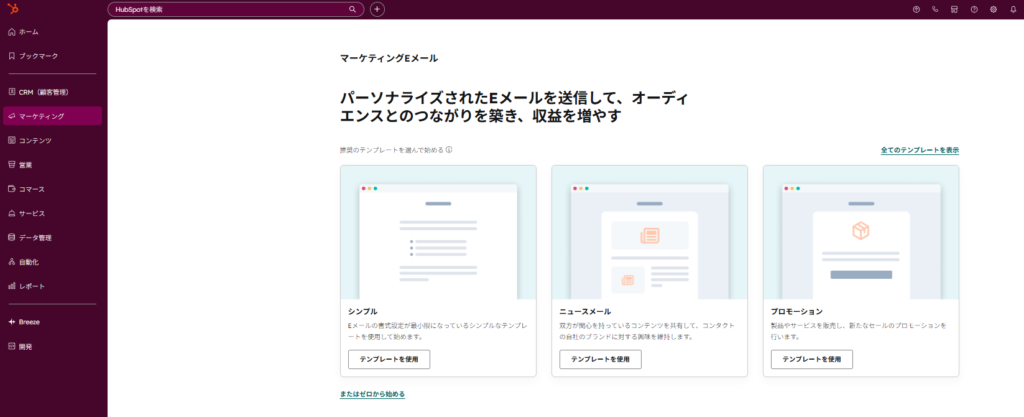Click the ニュースメール template preview image
The image size is (1024, 417).
click(x=649, y=232)
